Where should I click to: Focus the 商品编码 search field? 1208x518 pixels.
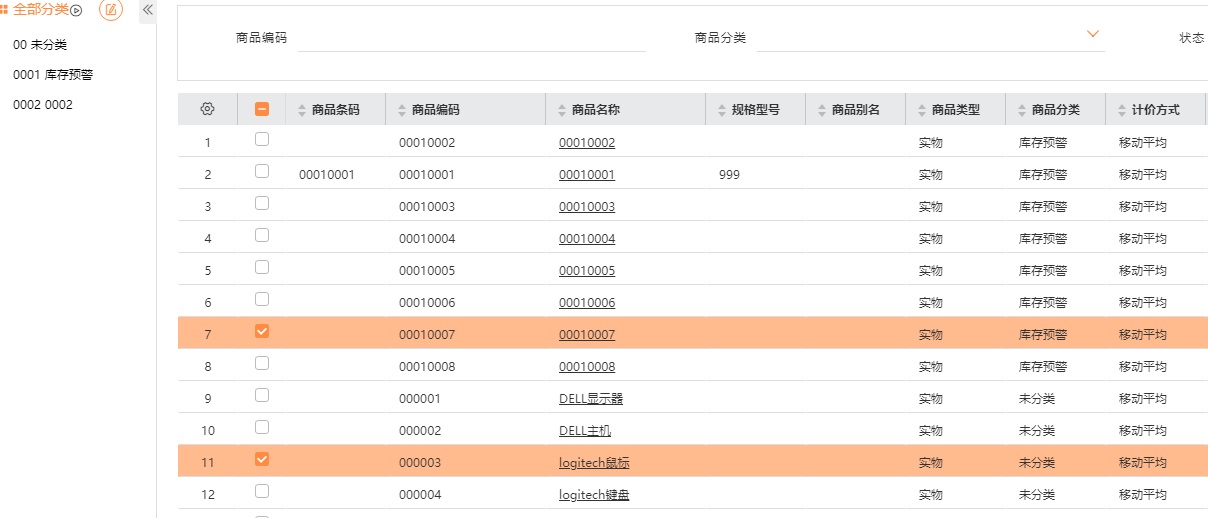point(472,37)
